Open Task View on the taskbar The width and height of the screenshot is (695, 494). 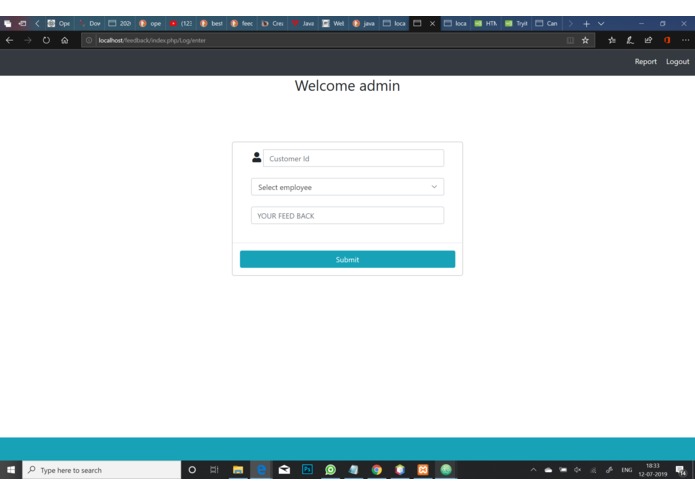(x=215, y=470)
